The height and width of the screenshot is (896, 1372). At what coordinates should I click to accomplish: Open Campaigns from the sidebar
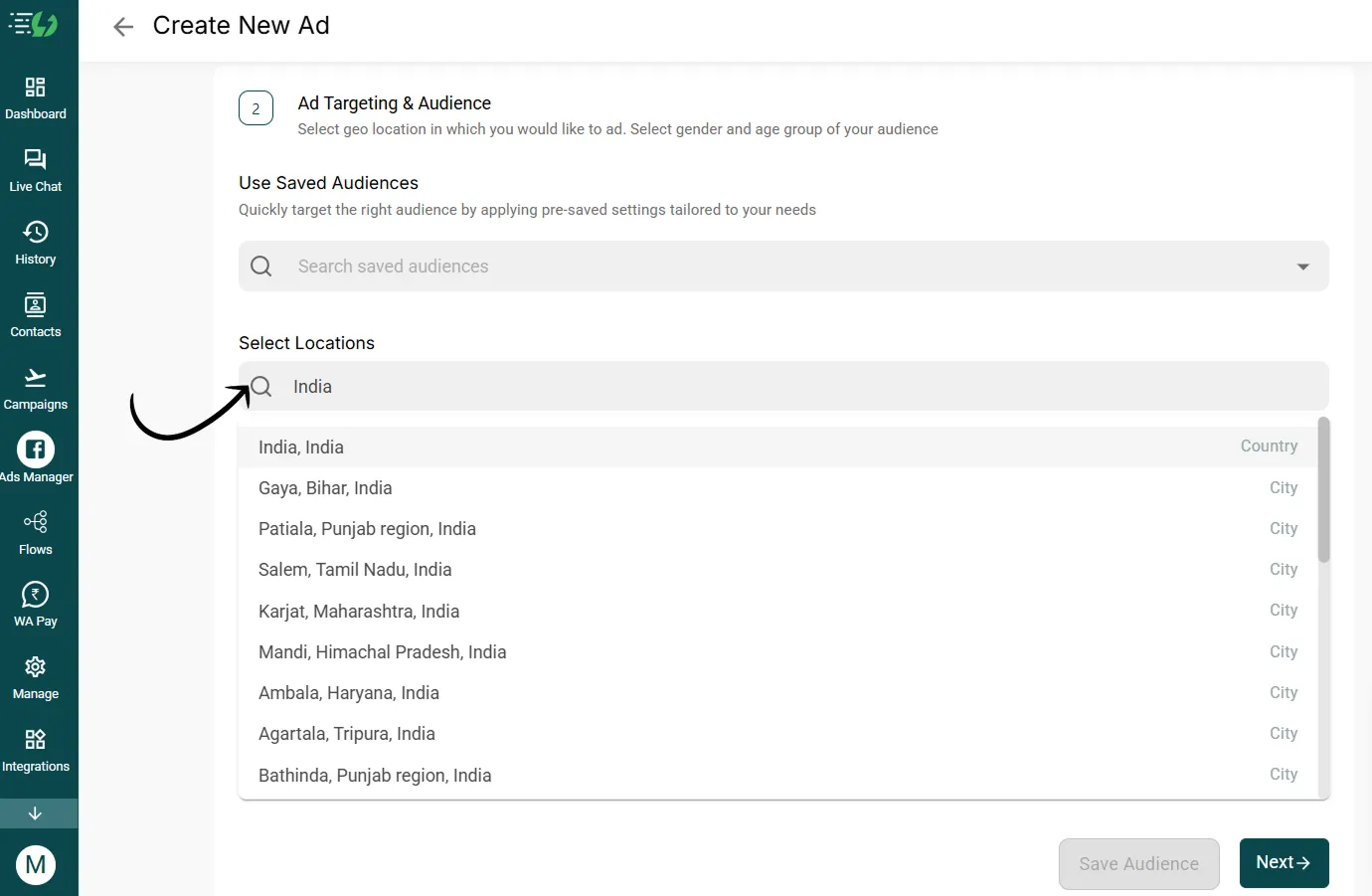tap(36, 378)
